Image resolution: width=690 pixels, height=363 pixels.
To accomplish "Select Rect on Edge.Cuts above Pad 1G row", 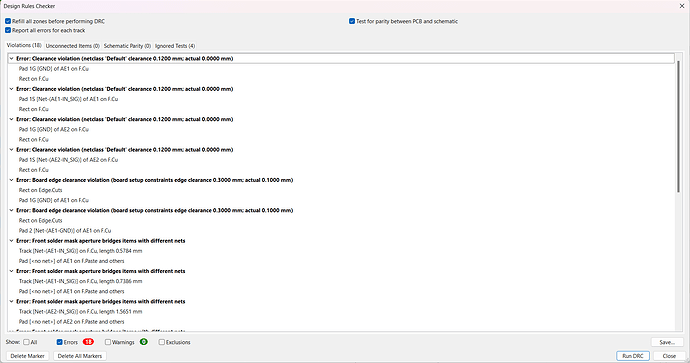I will (x=40, y=190).
